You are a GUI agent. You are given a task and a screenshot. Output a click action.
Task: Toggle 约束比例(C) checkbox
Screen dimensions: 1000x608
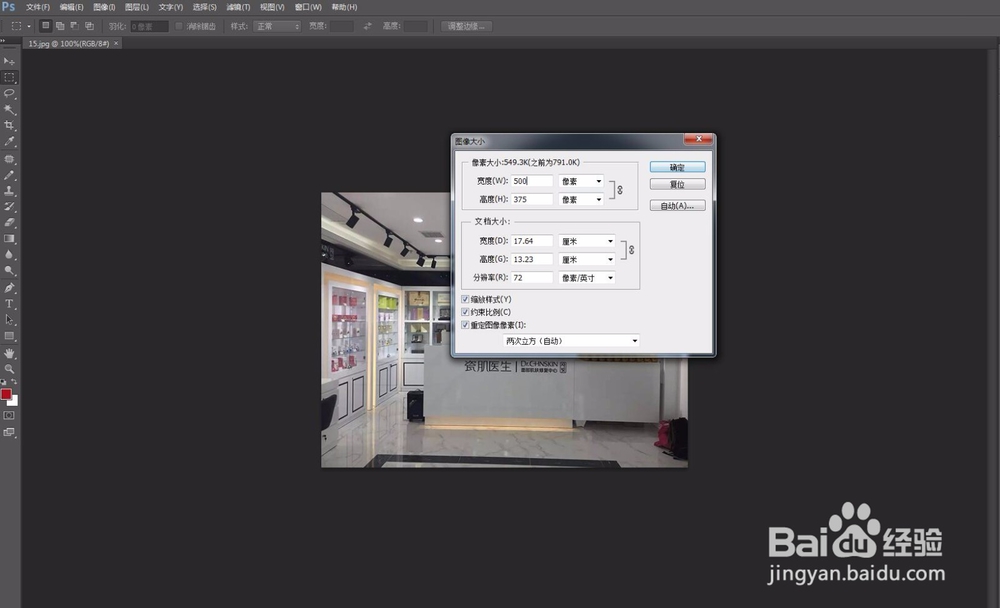[x=466, y=312]
